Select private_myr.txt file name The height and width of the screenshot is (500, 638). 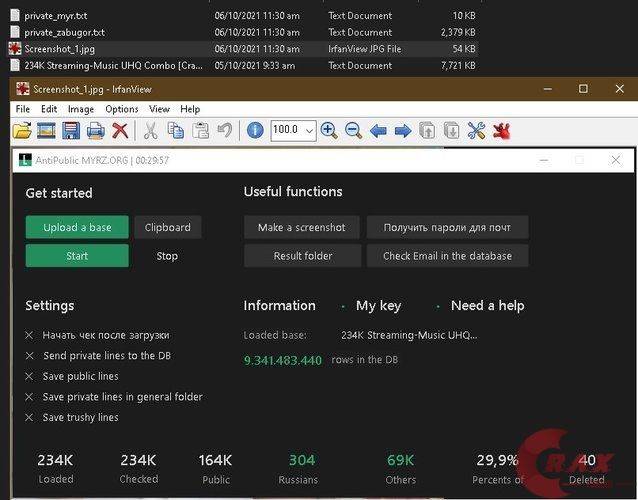(x=56, y=15)
